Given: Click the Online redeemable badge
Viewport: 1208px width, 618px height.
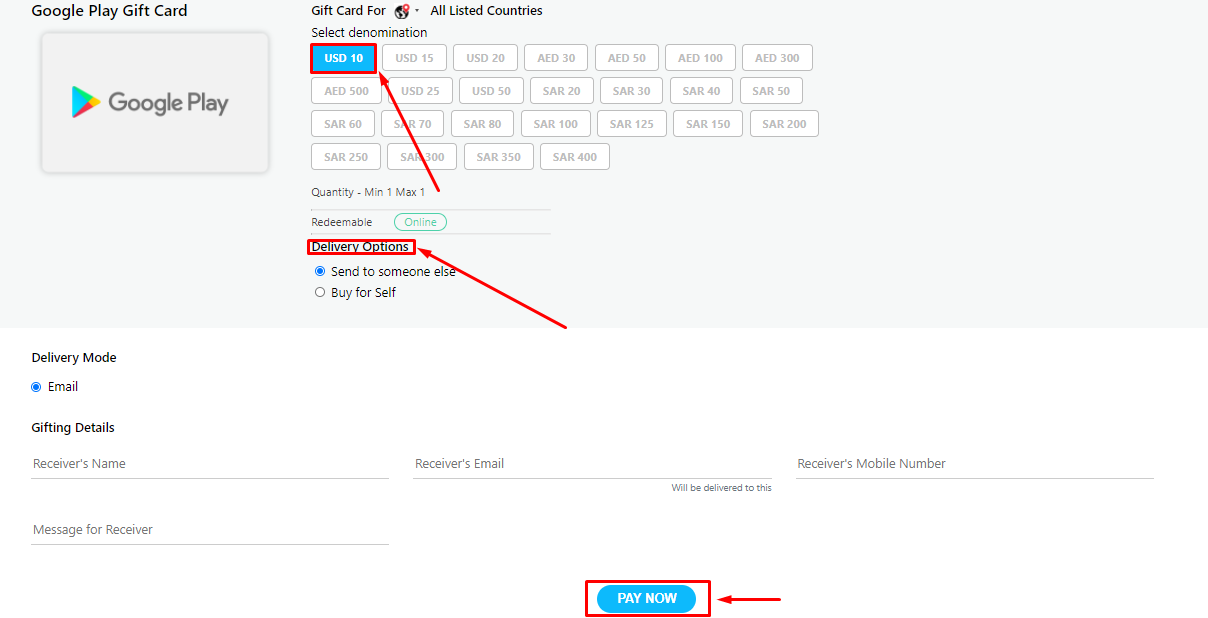Looking at the screenshot, I should click(x=420, y=222).
